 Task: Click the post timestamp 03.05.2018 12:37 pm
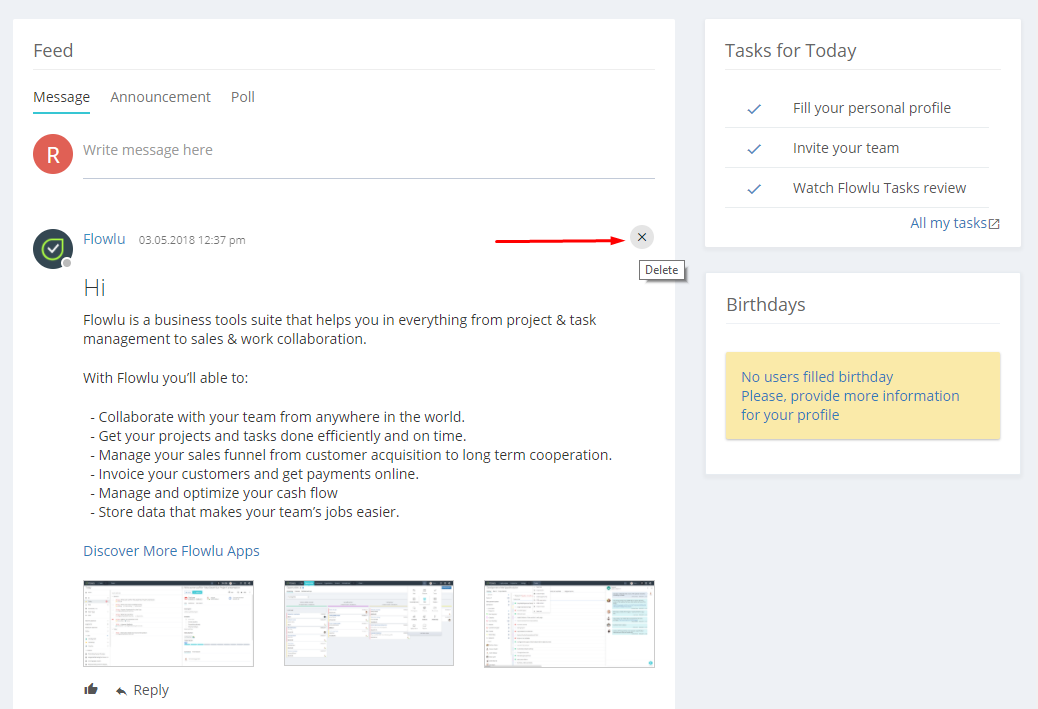(x=192, y=240)
